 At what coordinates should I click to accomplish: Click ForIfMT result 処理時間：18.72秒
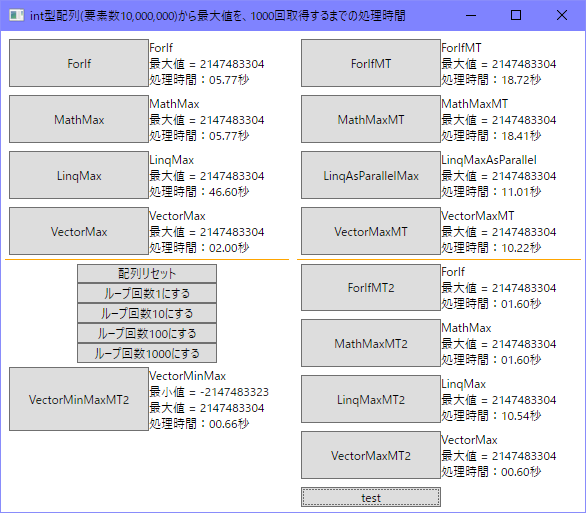491,80
